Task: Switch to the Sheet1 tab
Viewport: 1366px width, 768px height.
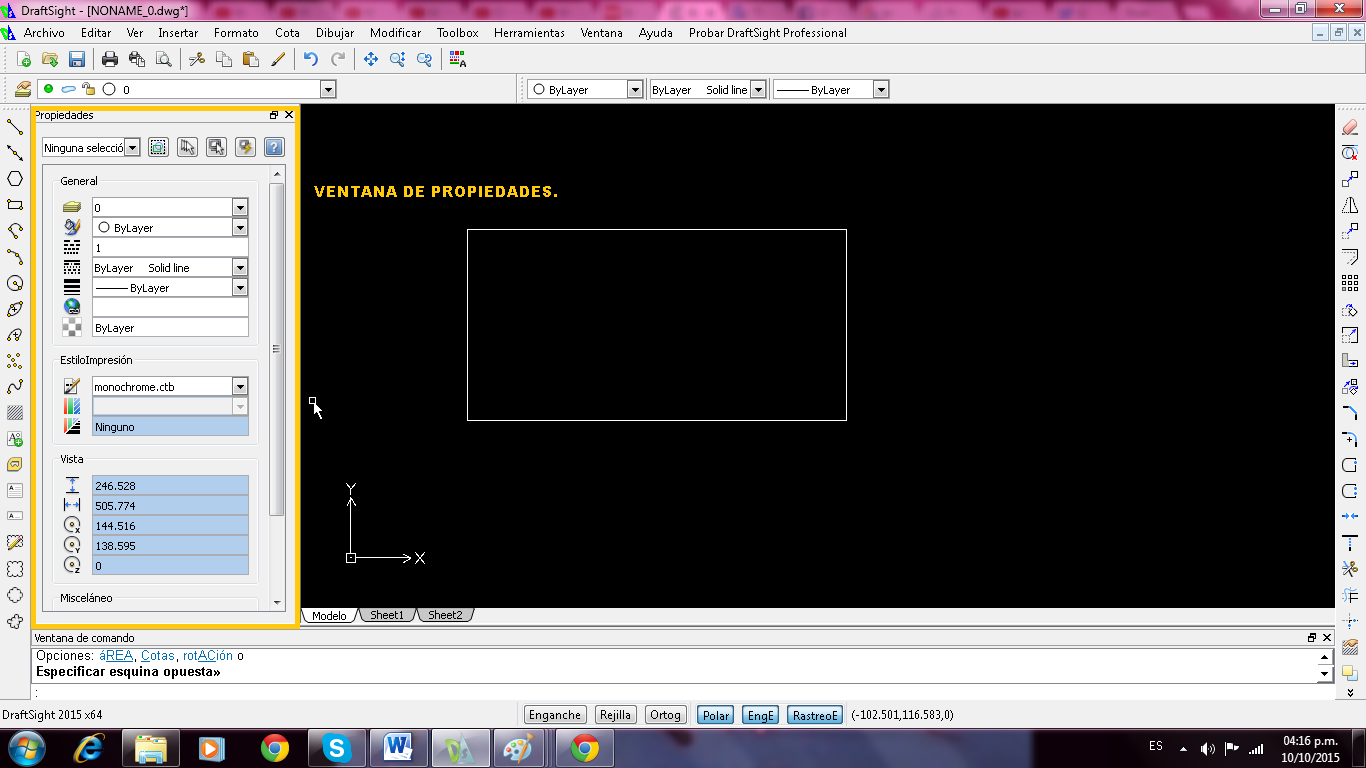Action: tap(387, 615)
